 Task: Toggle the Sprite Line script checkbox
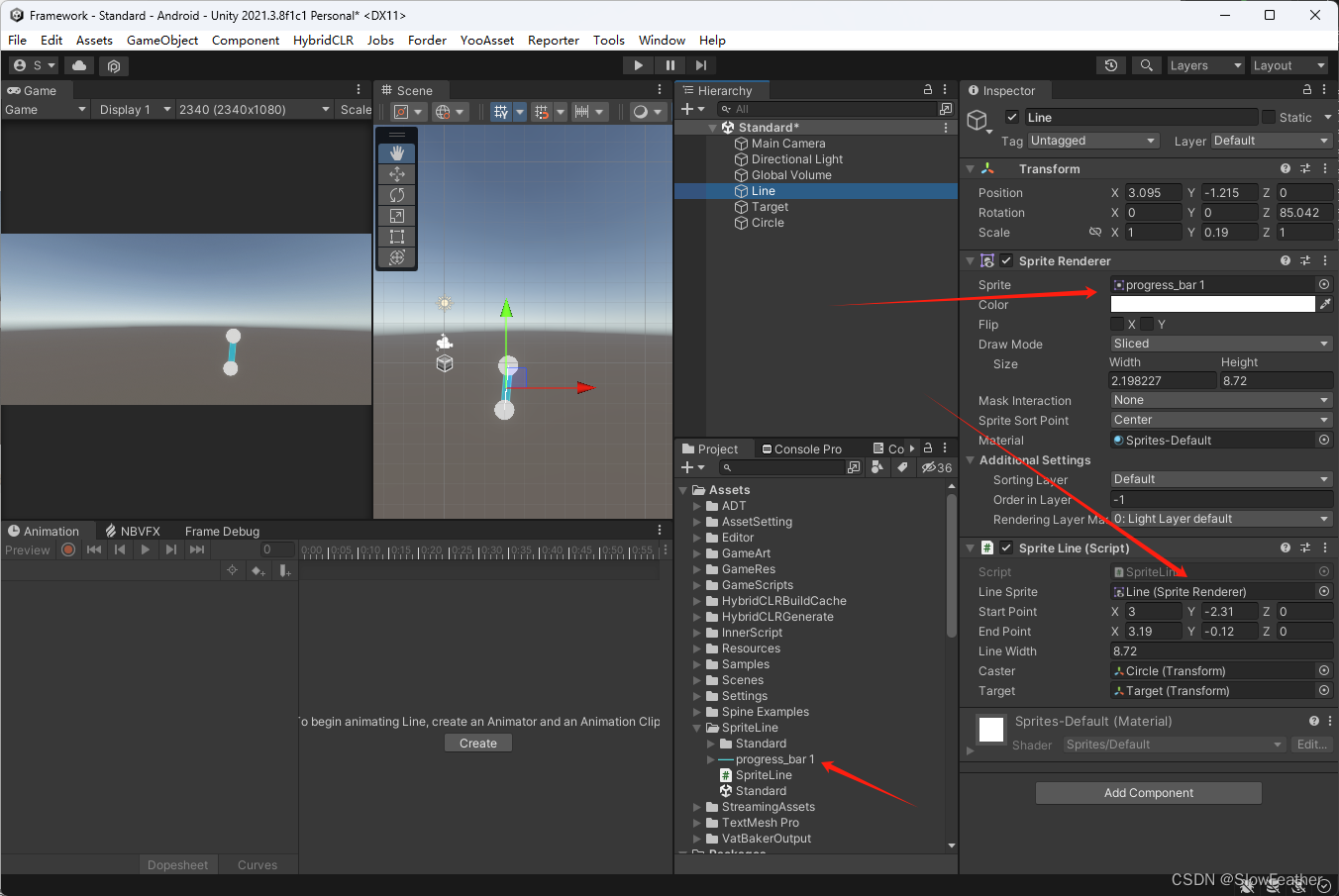coord(1006,548)
